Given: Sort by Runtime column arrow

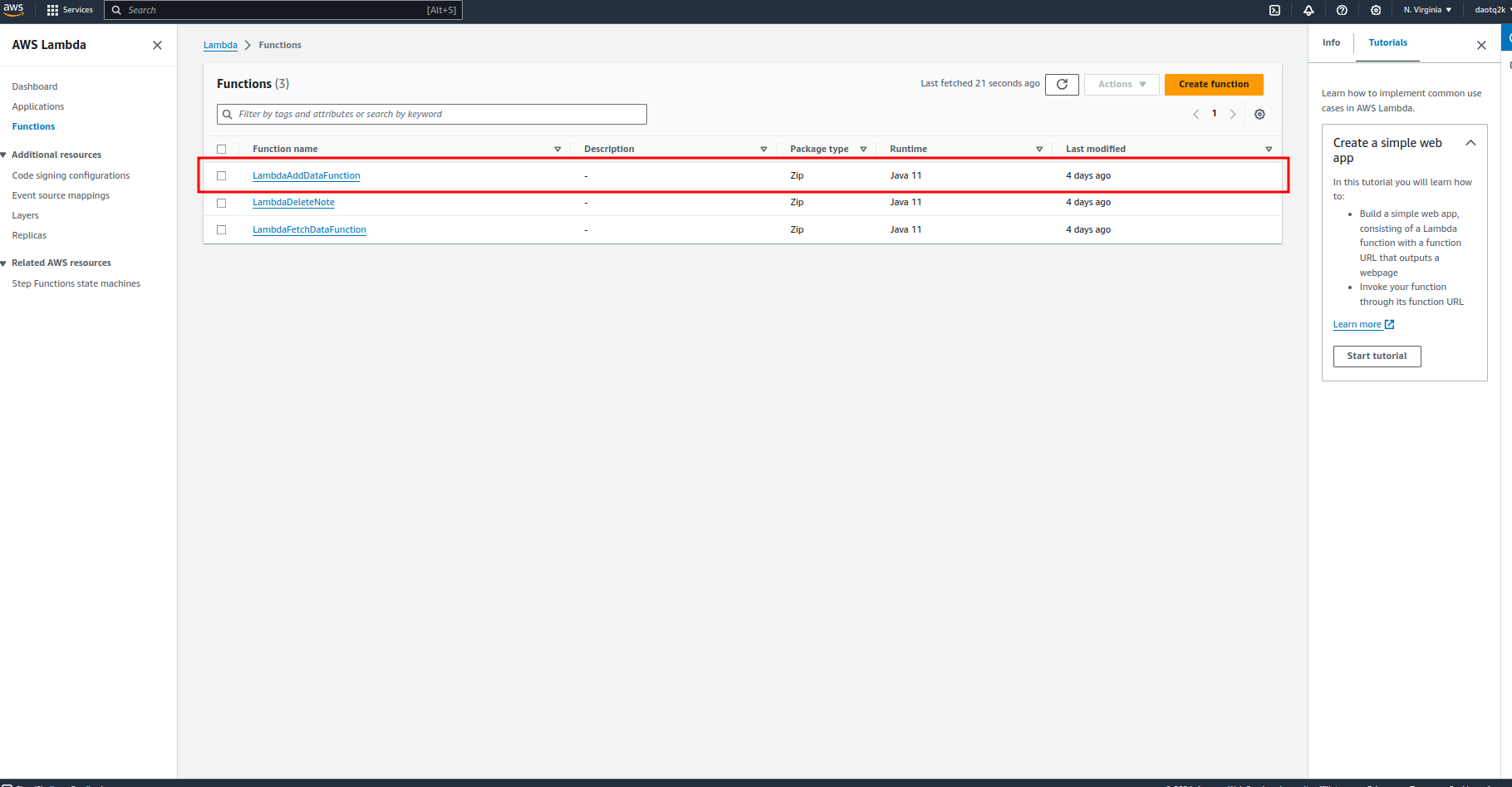Looking at the screenshot, I should click(x=1039, y=149).
